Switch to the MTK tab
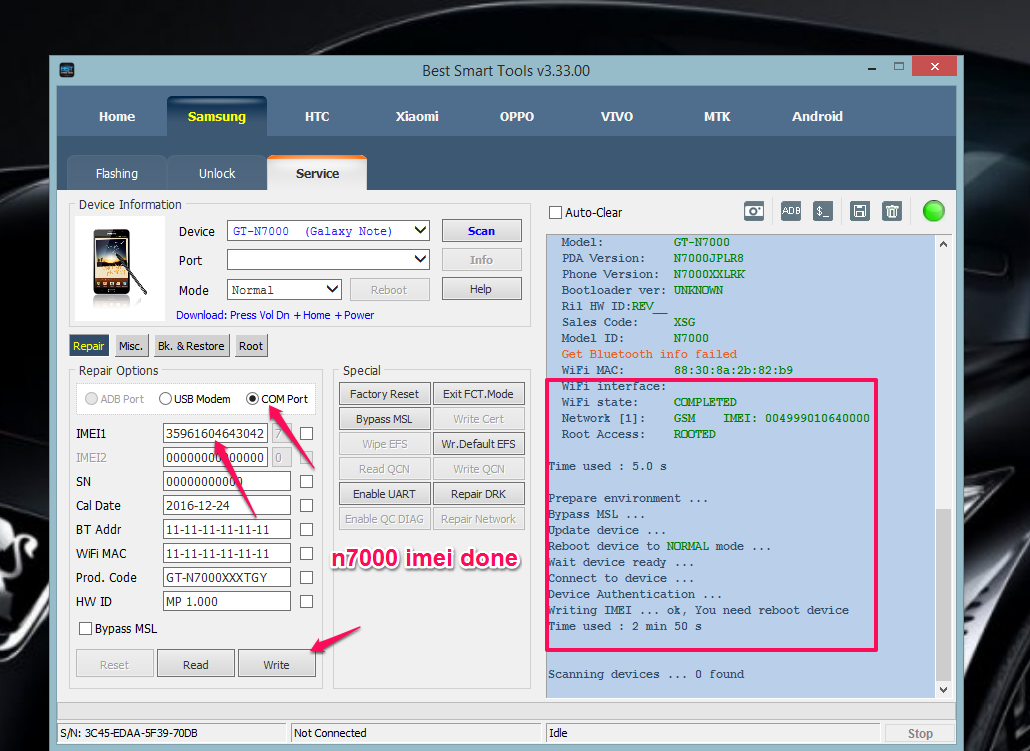 pos(717,116)
